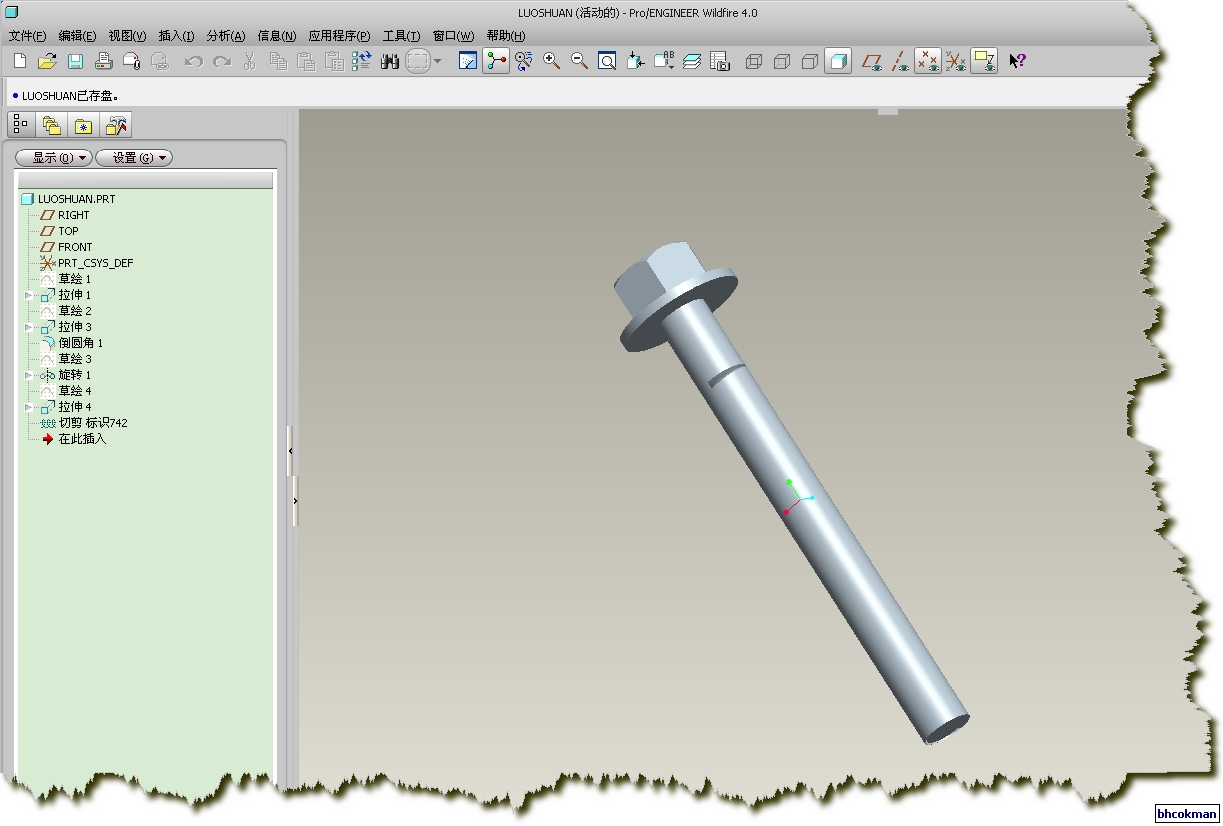The width and height of the screenshot is (1223, 826).
Task: Open the Layers icon in toolbar
Action: pyautogui.click(x=692, y=61)
